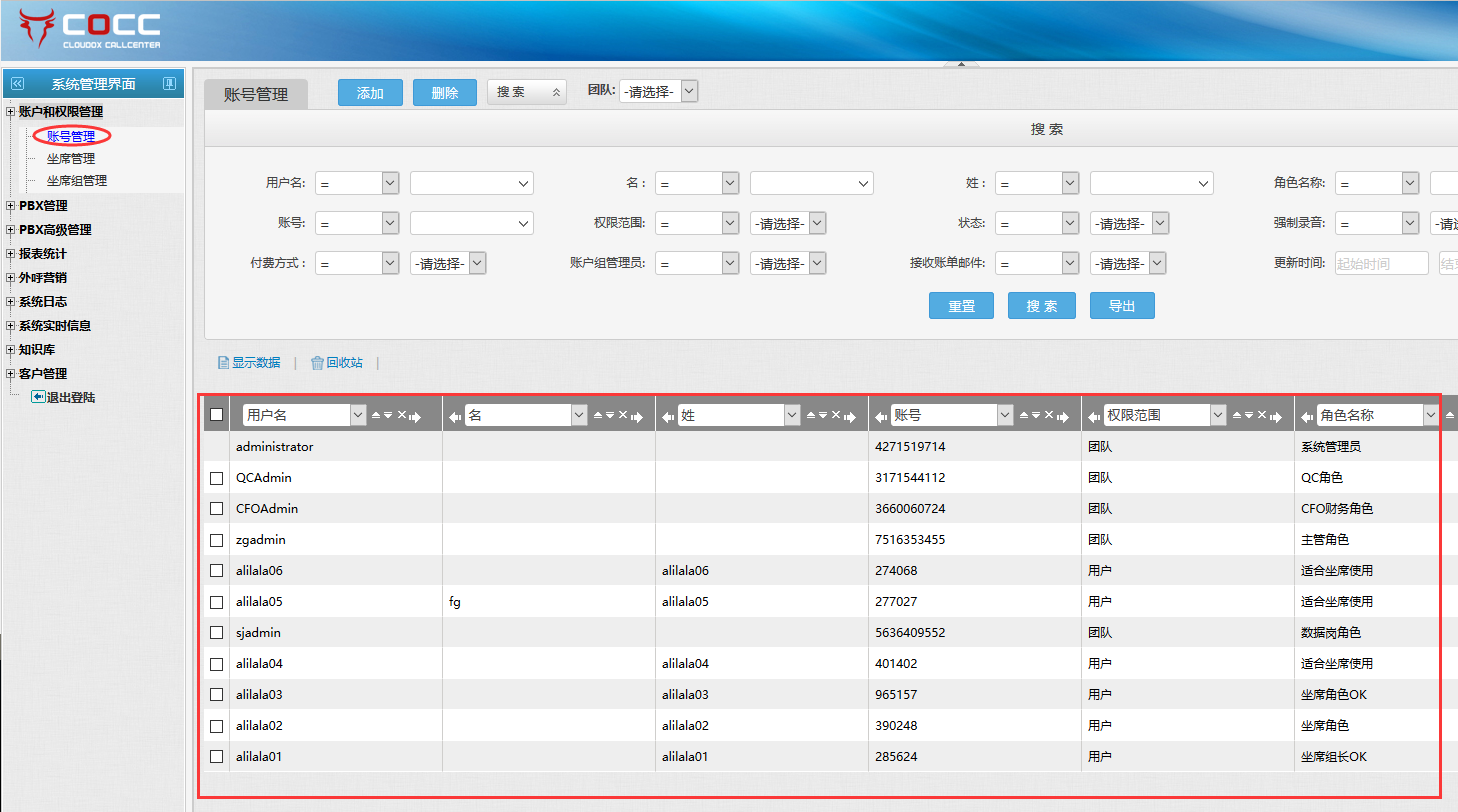1458x812 pixels.
Task: Switch to the 账号管理 tab
Action: click(x=256, y=94)
